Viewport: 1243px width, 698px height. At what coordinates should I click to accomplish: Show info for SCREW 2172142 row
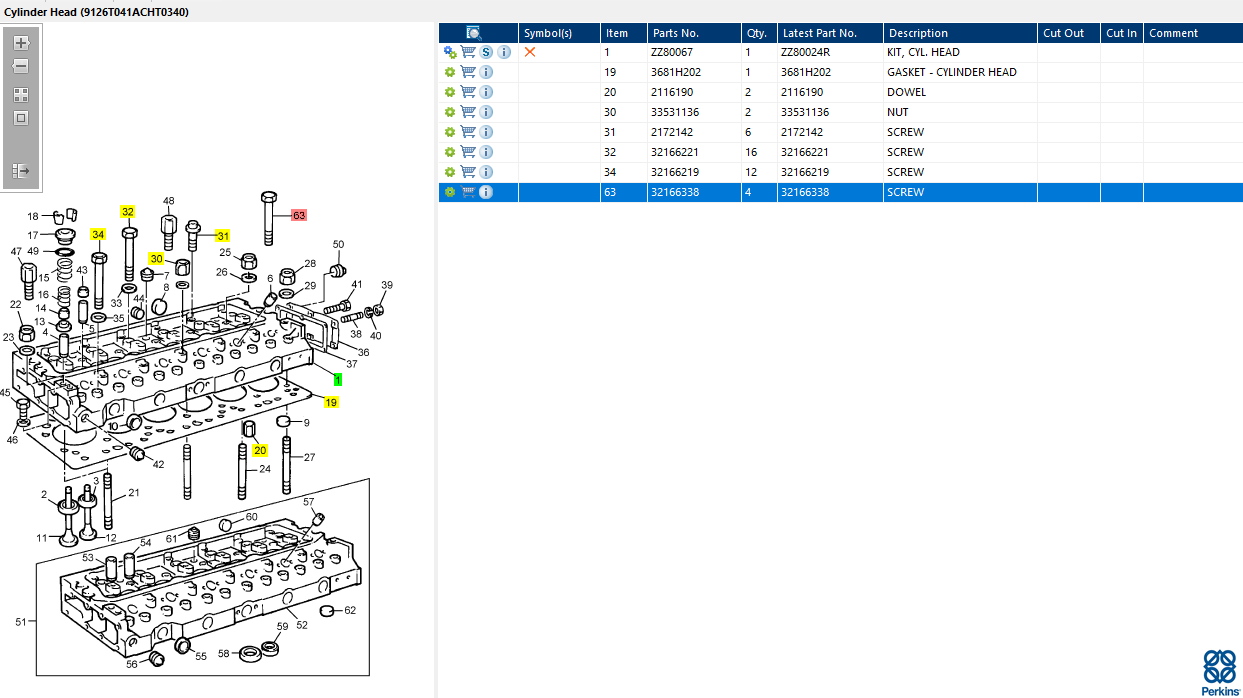coord(486,132)
